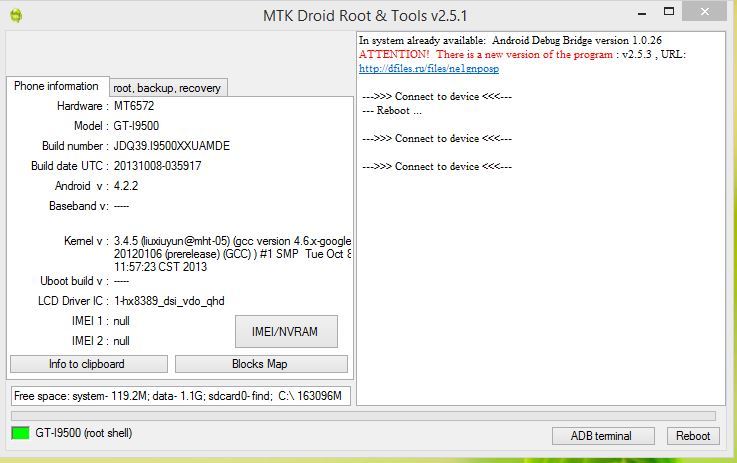Click the green device status indicator
737x463 pixels.
point(20,433)
